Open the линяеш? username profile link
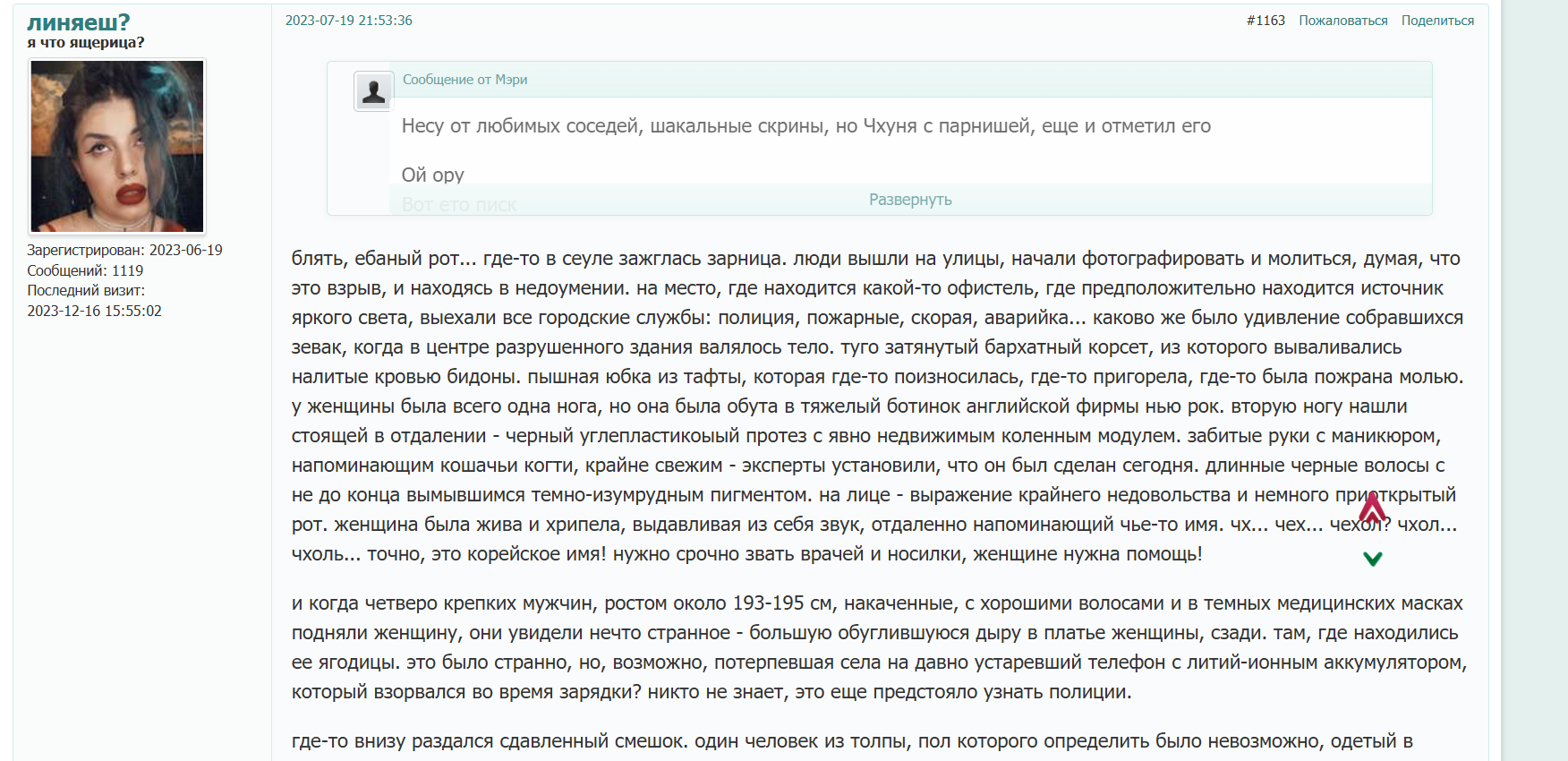This screenshot has height=761, width=1568. [x=79, y=21]
